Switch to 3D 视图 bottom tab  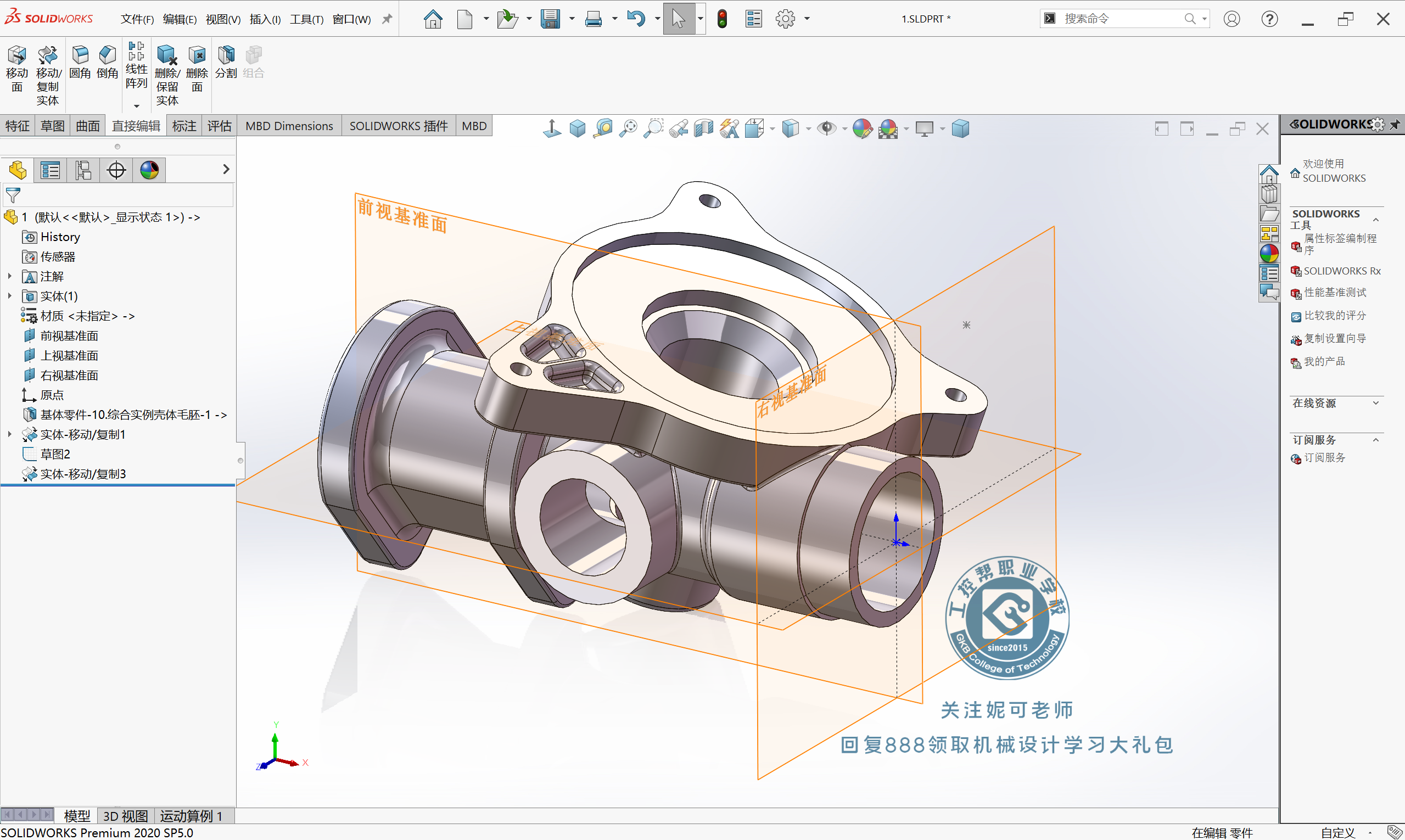(126, 816)
